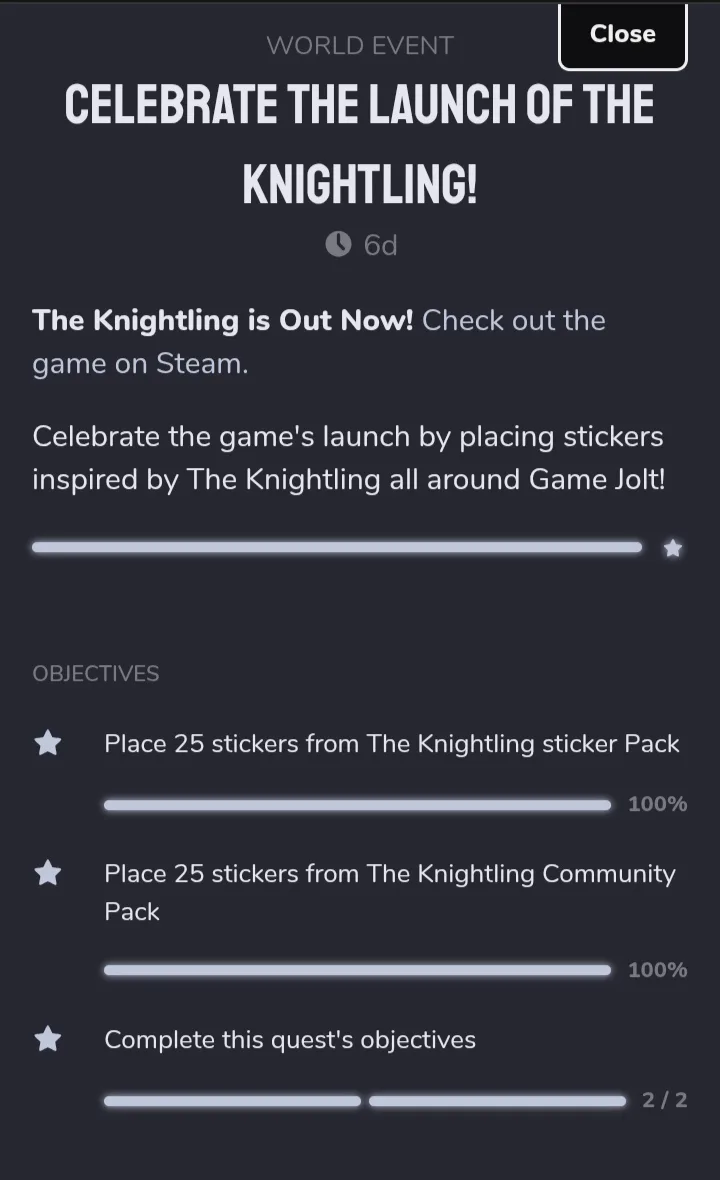
Task: Click the WORLD EVENT label
Action: pyautogui.click(x=360, y=45)
